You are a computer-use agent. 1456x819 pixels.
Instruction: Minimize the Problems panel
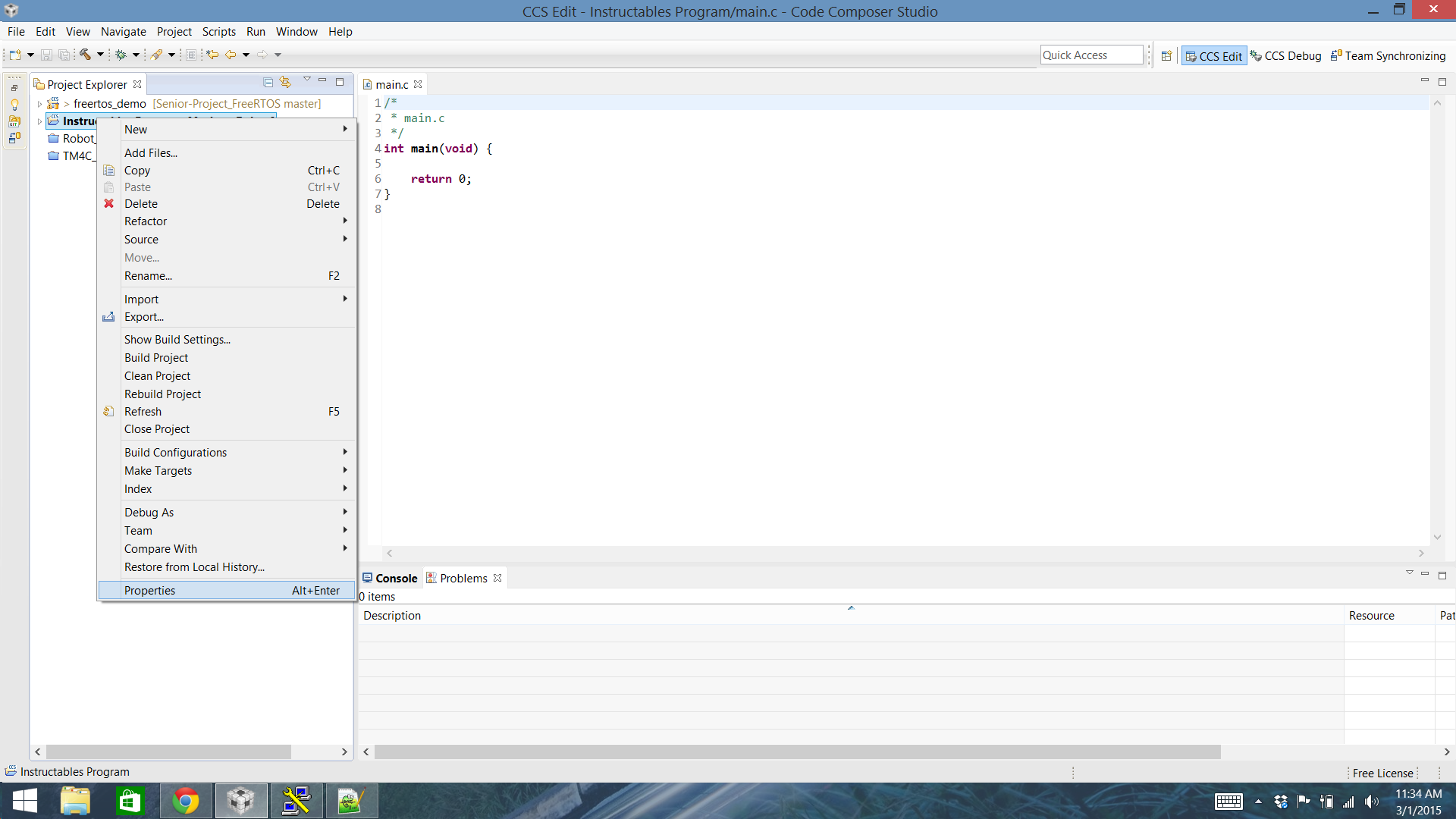(x=1425, y=573)
